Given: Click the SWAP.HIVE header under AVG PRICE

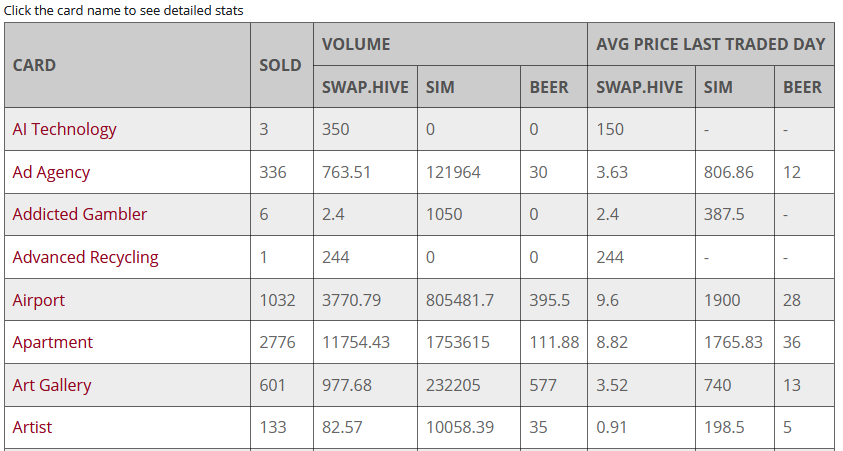Looking at the screenshot, I should click(640, 87).
